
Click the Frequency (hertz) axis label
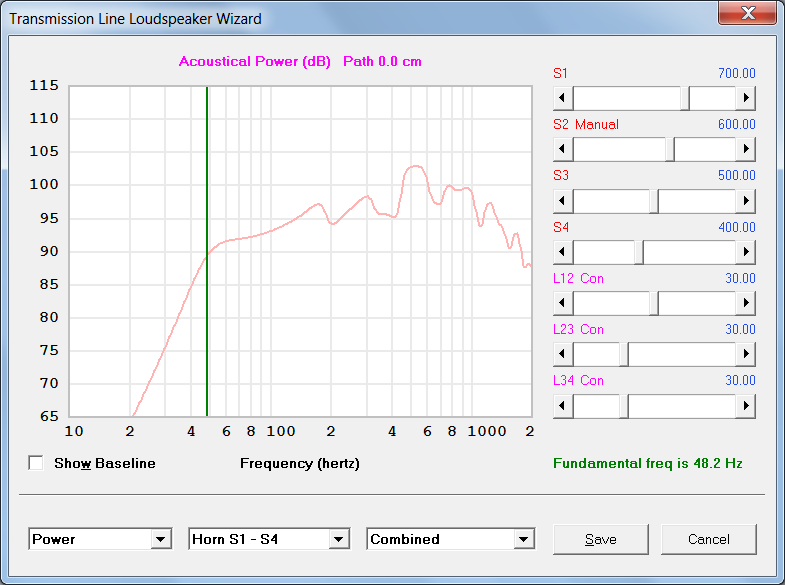tap(300, 463)
